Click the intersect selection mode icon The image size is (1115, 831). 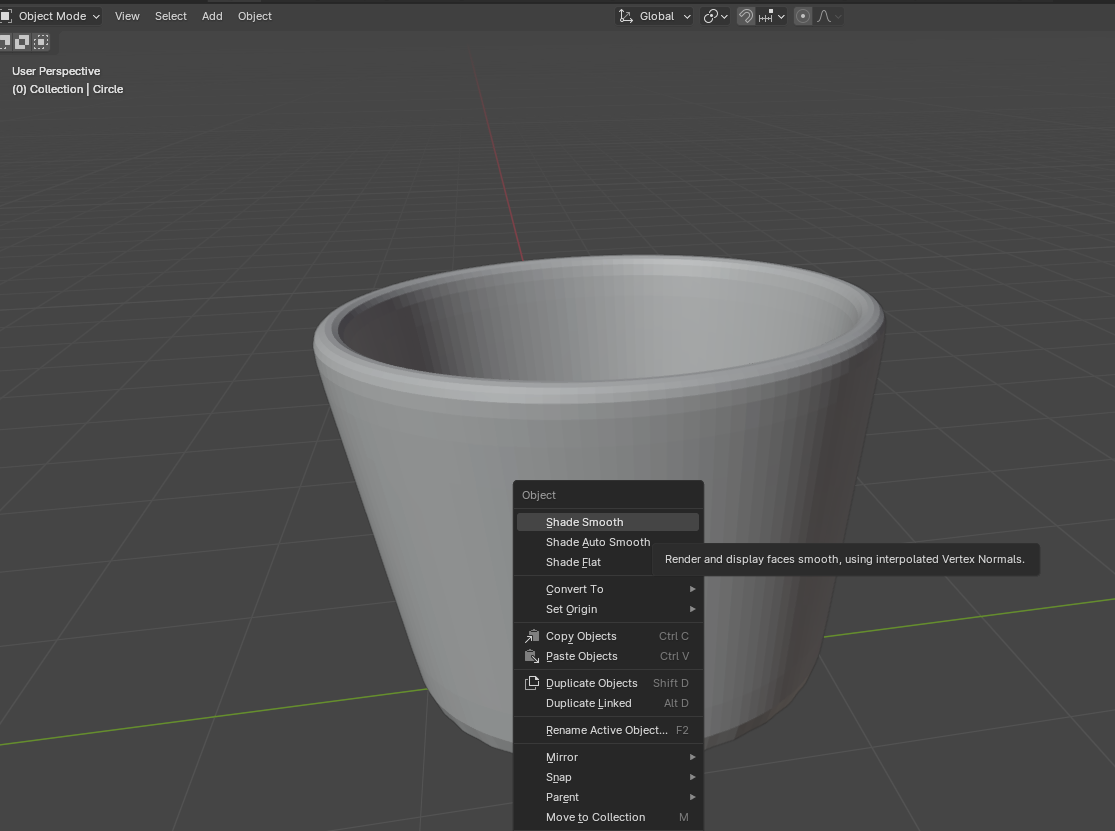point(41,42)
